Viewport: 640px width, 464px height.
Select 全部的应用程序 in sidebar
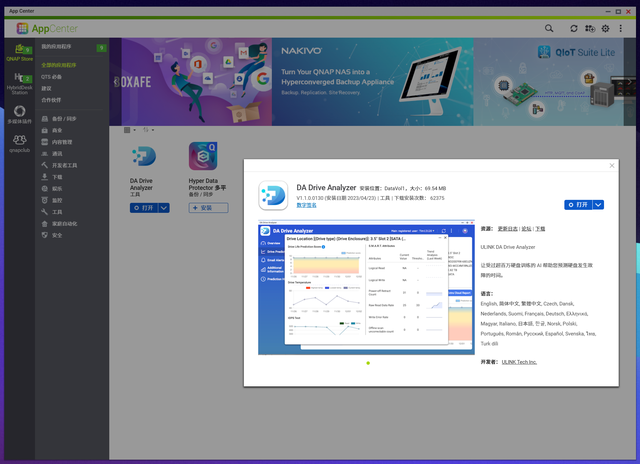click(59, 65)
